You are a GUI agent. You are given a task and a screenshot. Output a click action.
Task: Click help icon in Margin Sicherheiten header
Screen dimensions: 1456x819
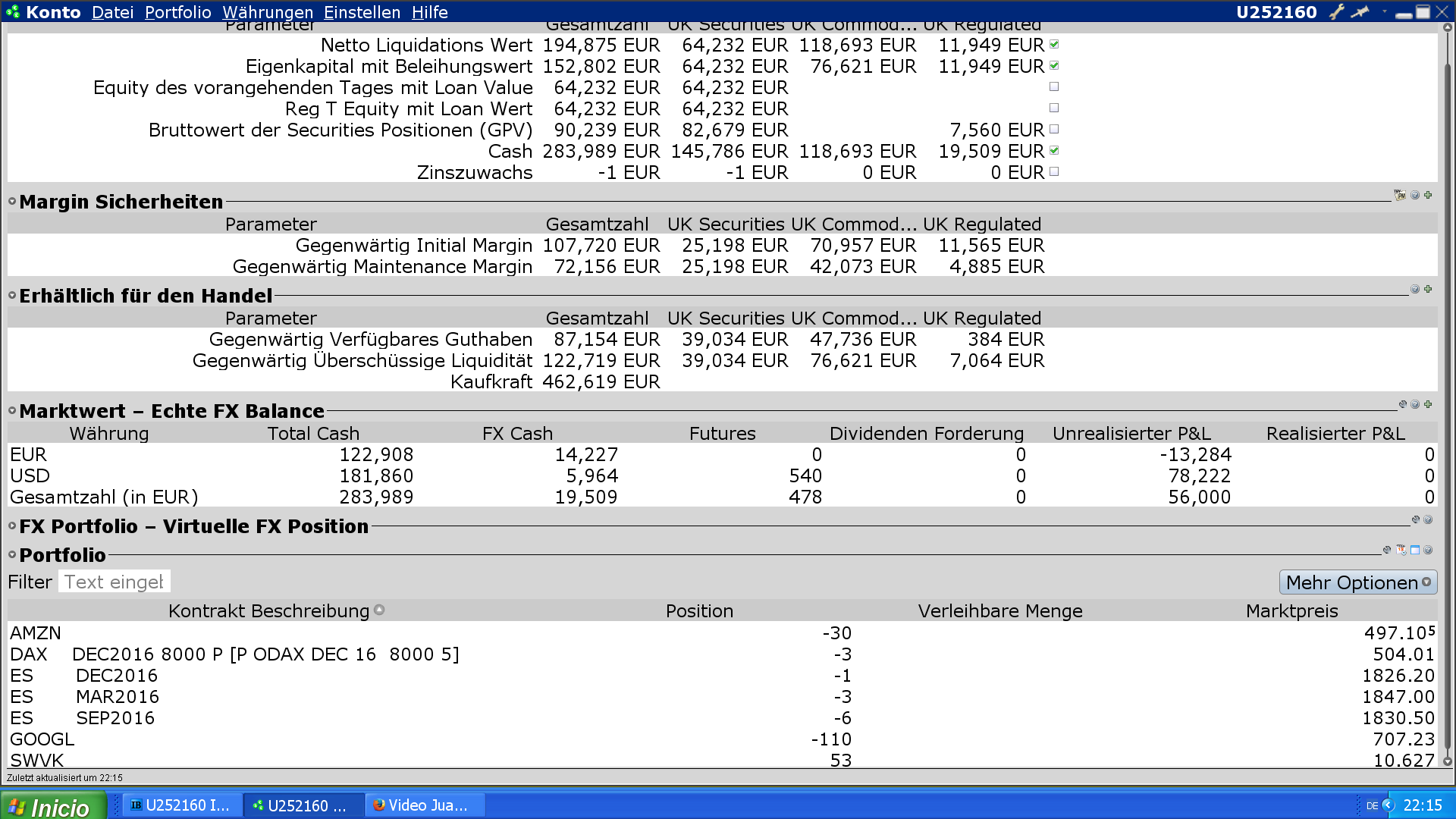[x=1415, y=196]
